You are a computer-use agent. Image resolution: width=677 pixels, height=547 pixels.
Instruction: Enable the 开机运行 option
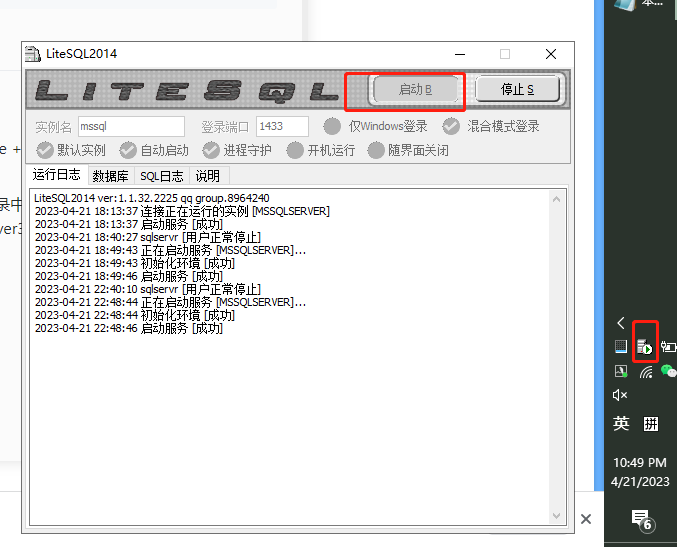295,150
